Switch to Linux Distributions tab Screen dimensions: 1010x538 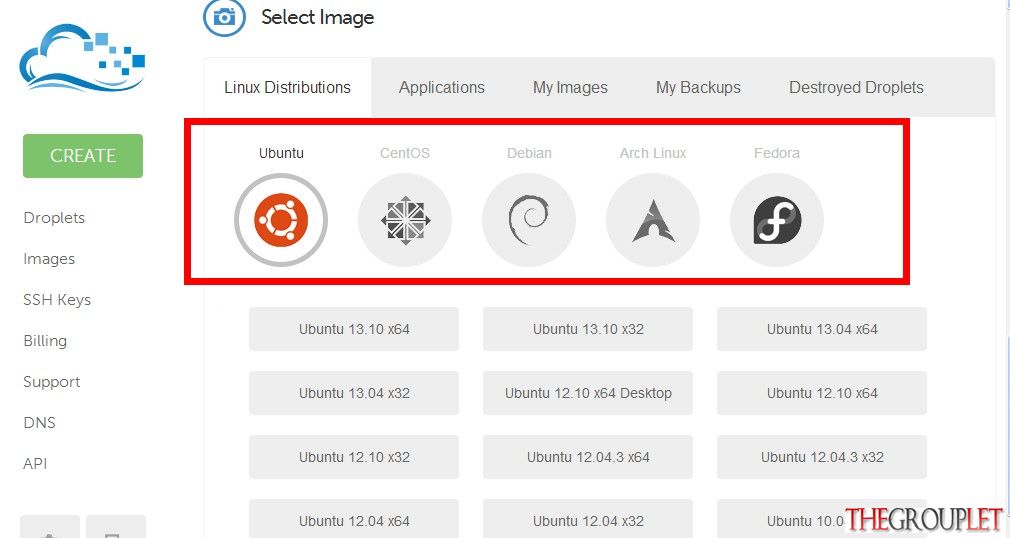click(287, 87)
